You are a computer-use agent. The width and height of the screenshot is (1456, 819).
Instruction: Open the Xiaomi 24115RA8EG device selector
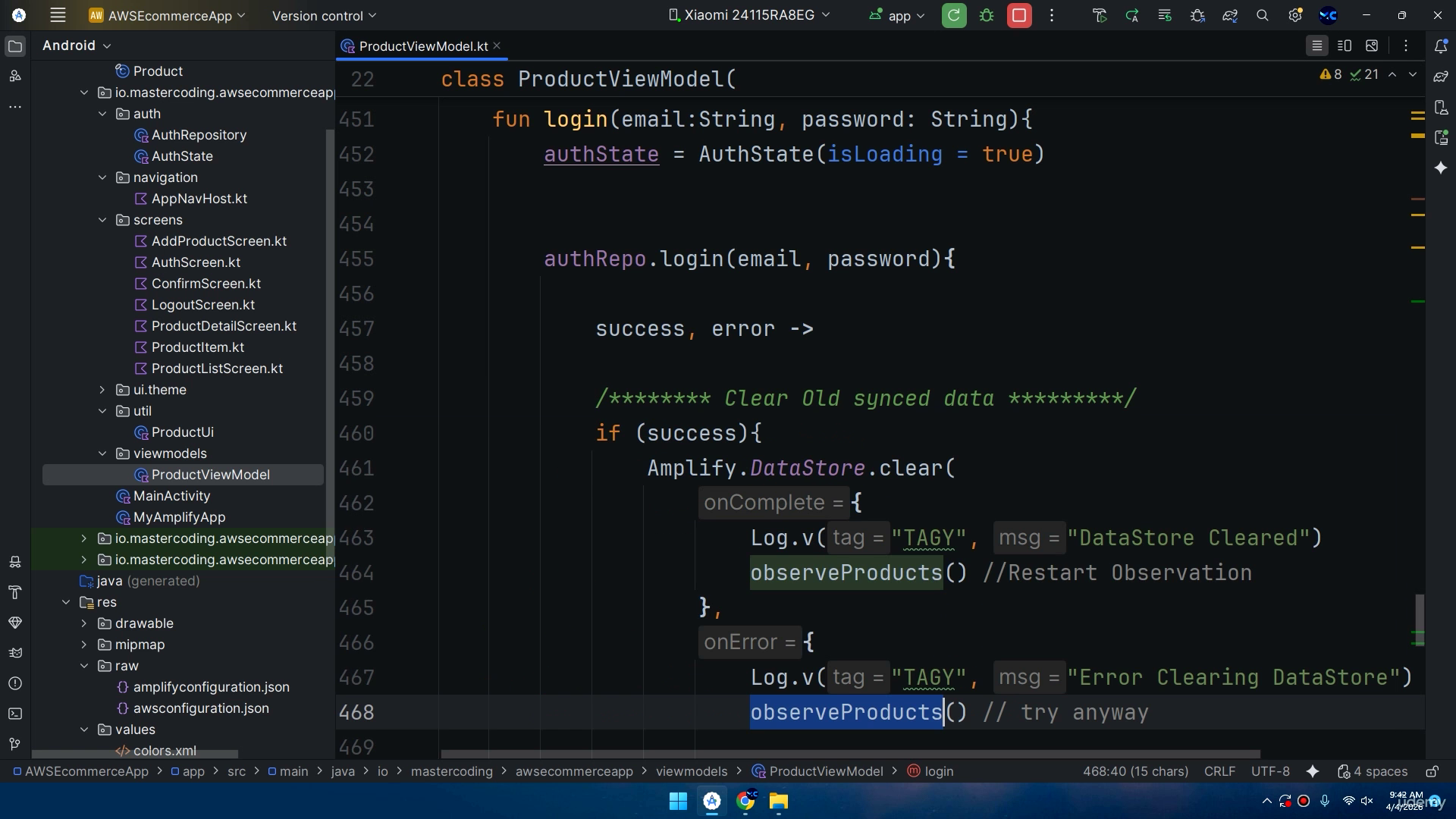click(749, 15)
